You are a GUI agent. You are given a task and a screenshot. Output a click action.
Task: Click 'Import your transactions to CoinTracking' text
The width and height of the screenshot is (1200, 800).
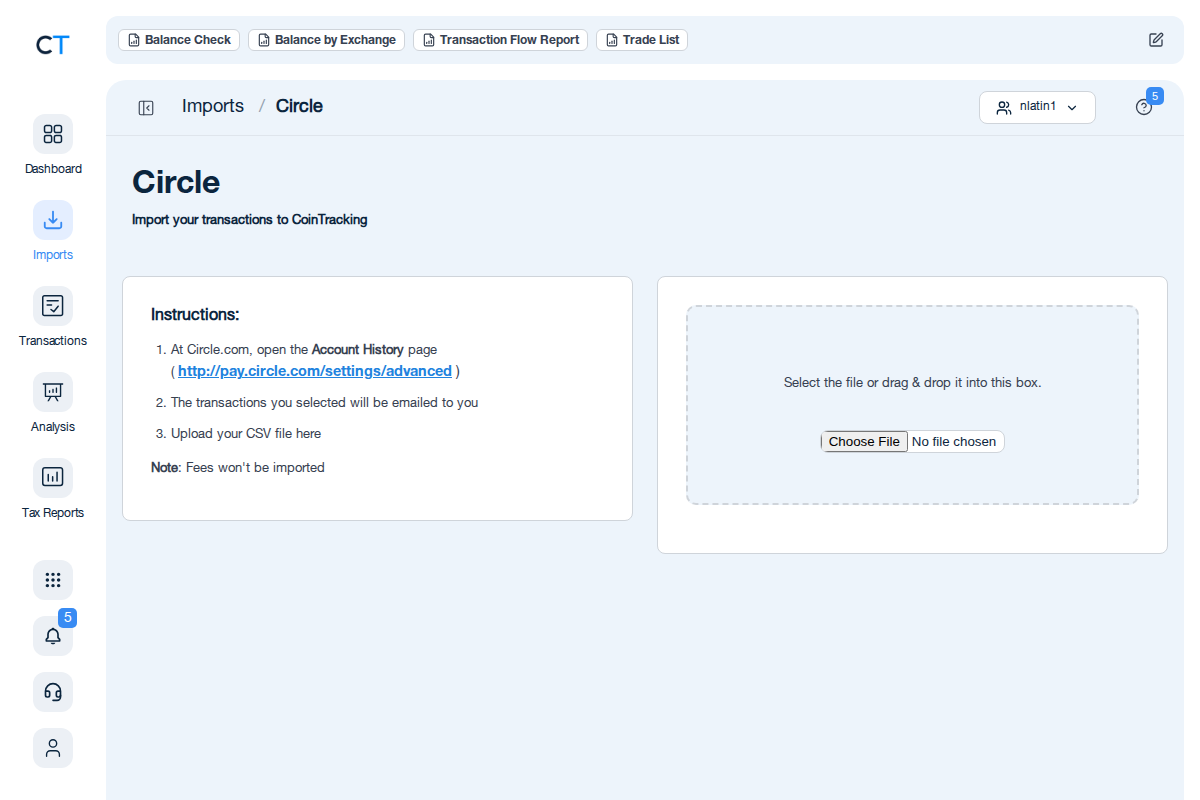point(250,220)
